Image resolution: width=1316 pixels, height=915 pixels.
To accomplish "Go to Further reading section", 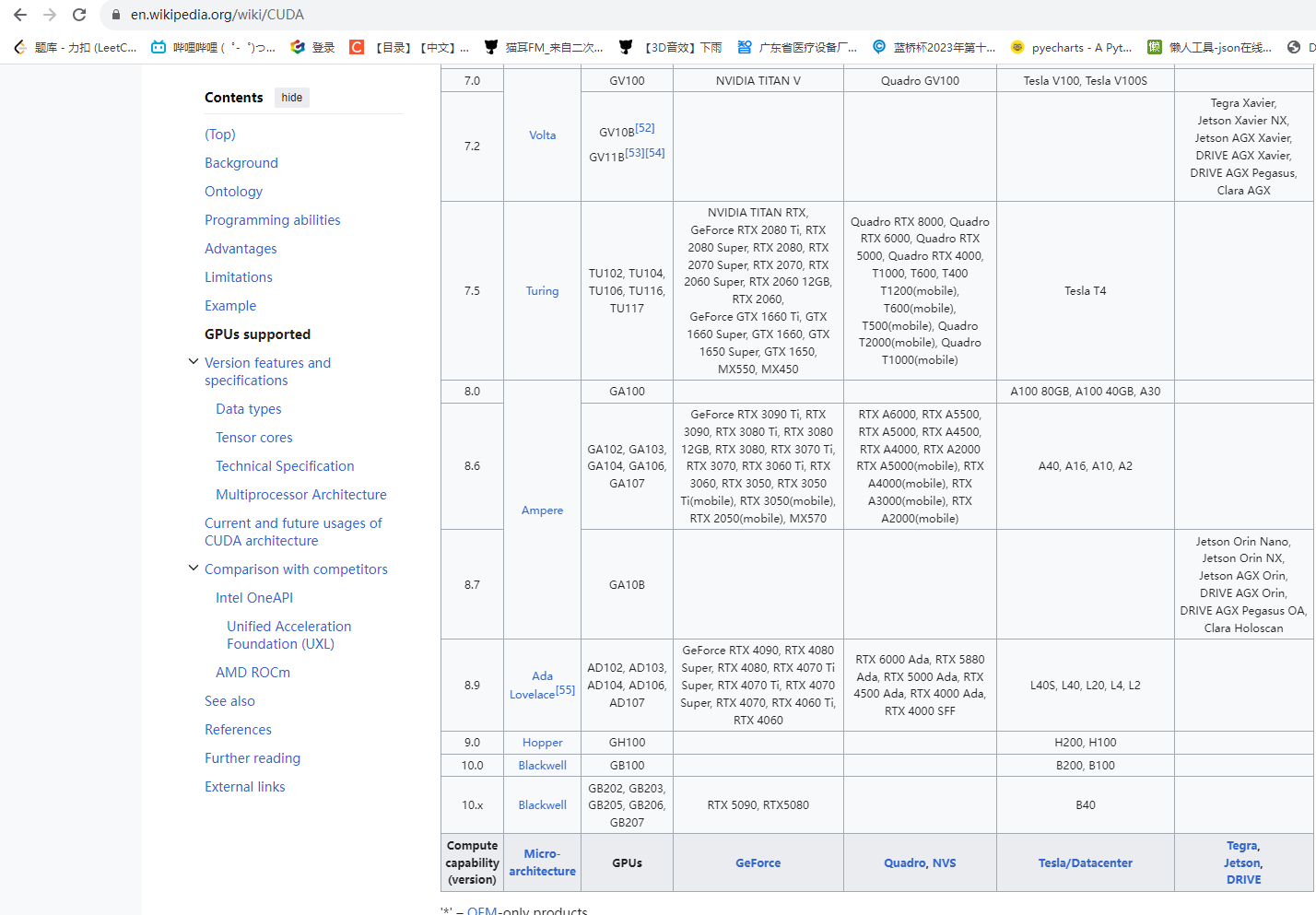I will [253, 758].
